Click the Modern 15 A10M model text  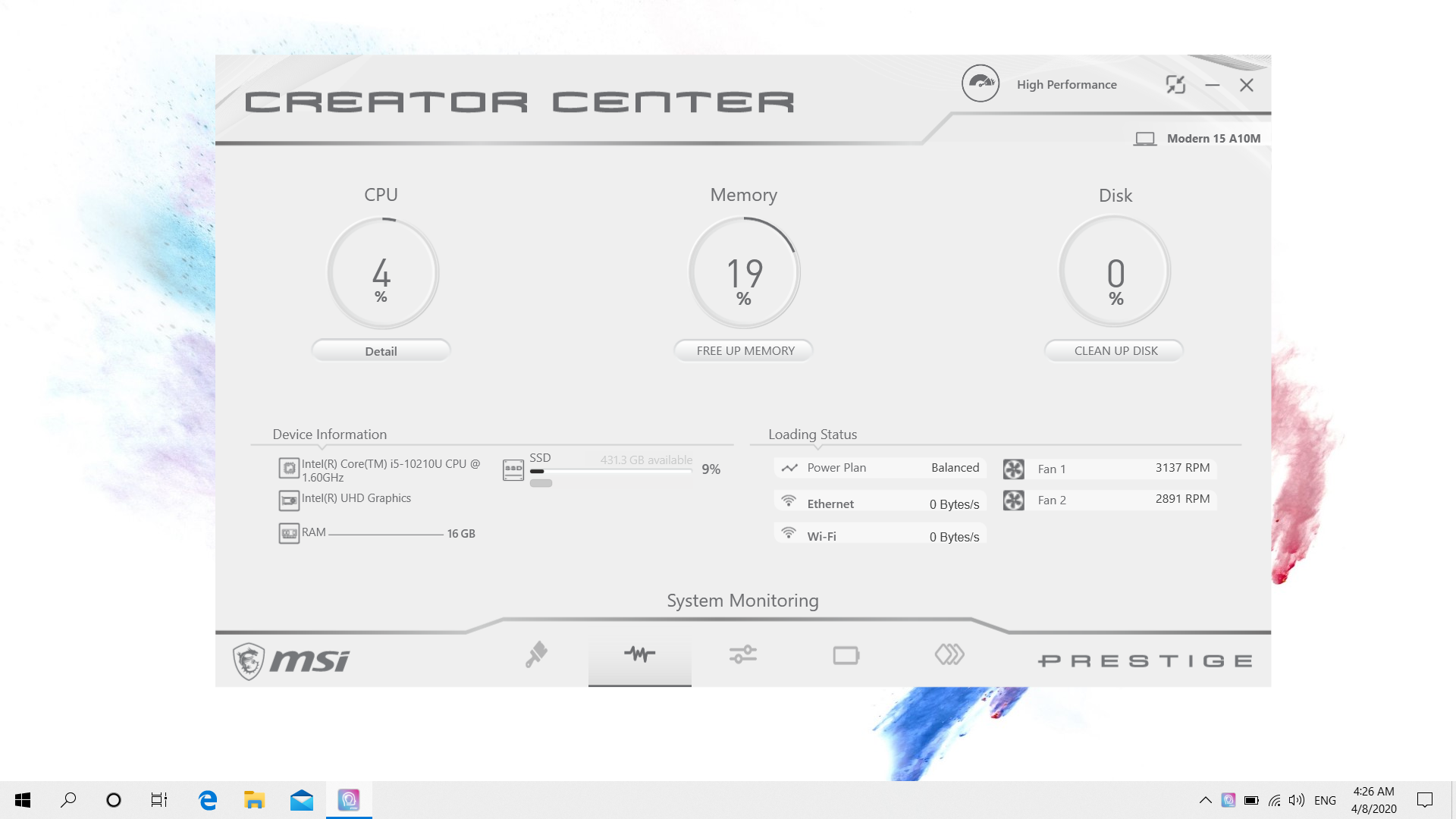pyautogui.click(x=1213, y=138)
